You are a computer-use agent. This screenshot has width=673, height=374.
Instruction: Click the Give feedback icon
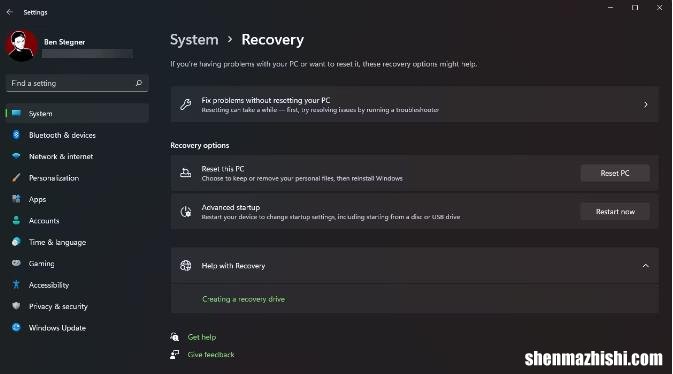pyautogui.click(x=174, y=354)
